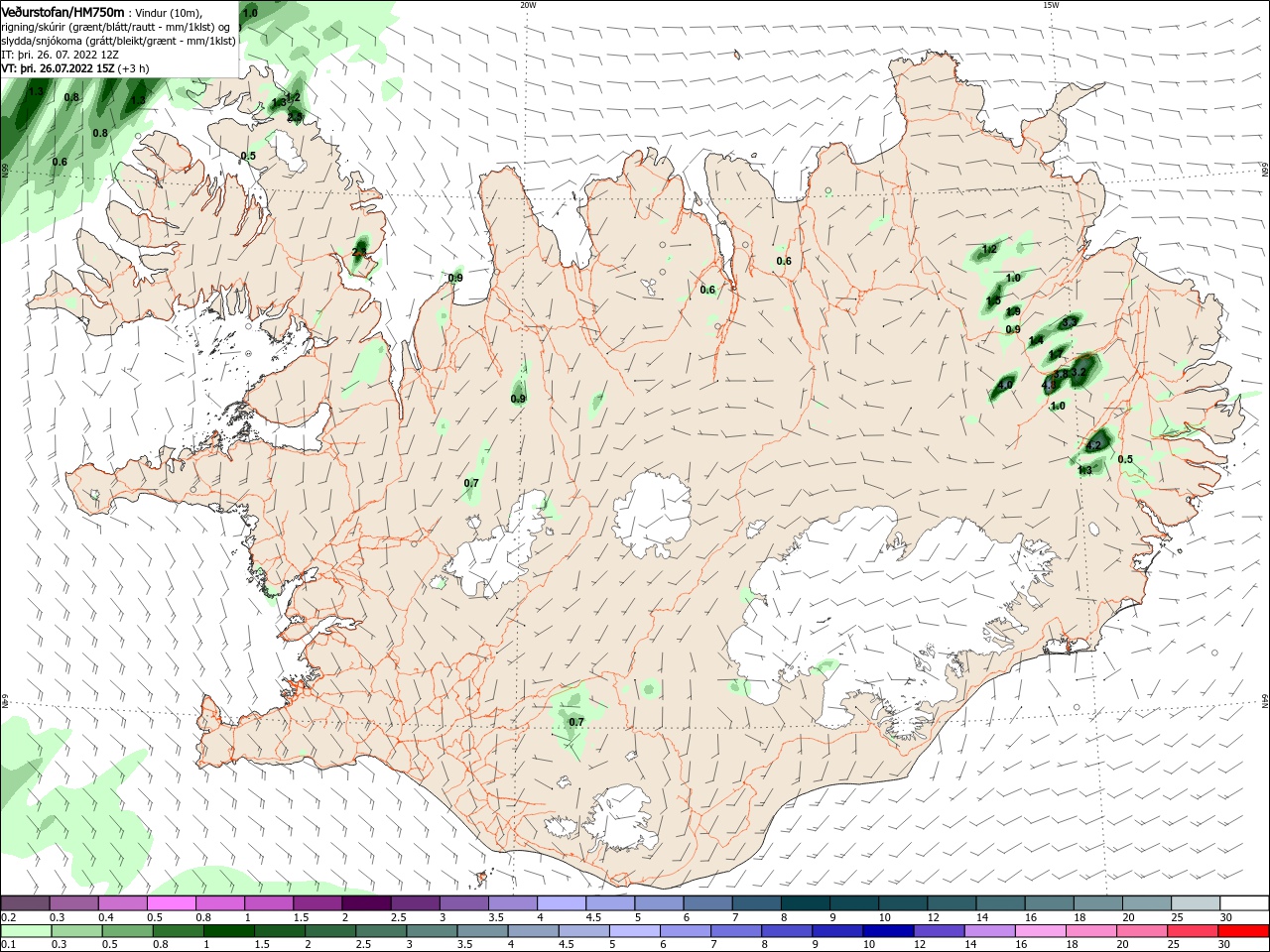Image resolution: width=1270 pixels, height=952 pixels.
Task: Select the valid time 'VT: þri. 26.07.2022 15Z'
Action: point(58,68)
